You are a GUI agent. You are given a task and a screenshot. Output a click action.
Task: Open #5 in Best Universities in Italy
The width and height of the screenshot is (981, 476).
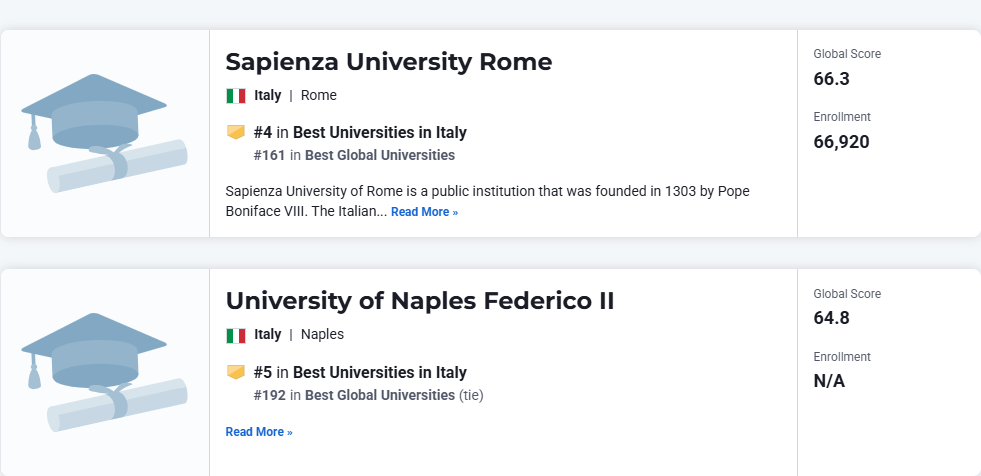[x=360, y=372]
